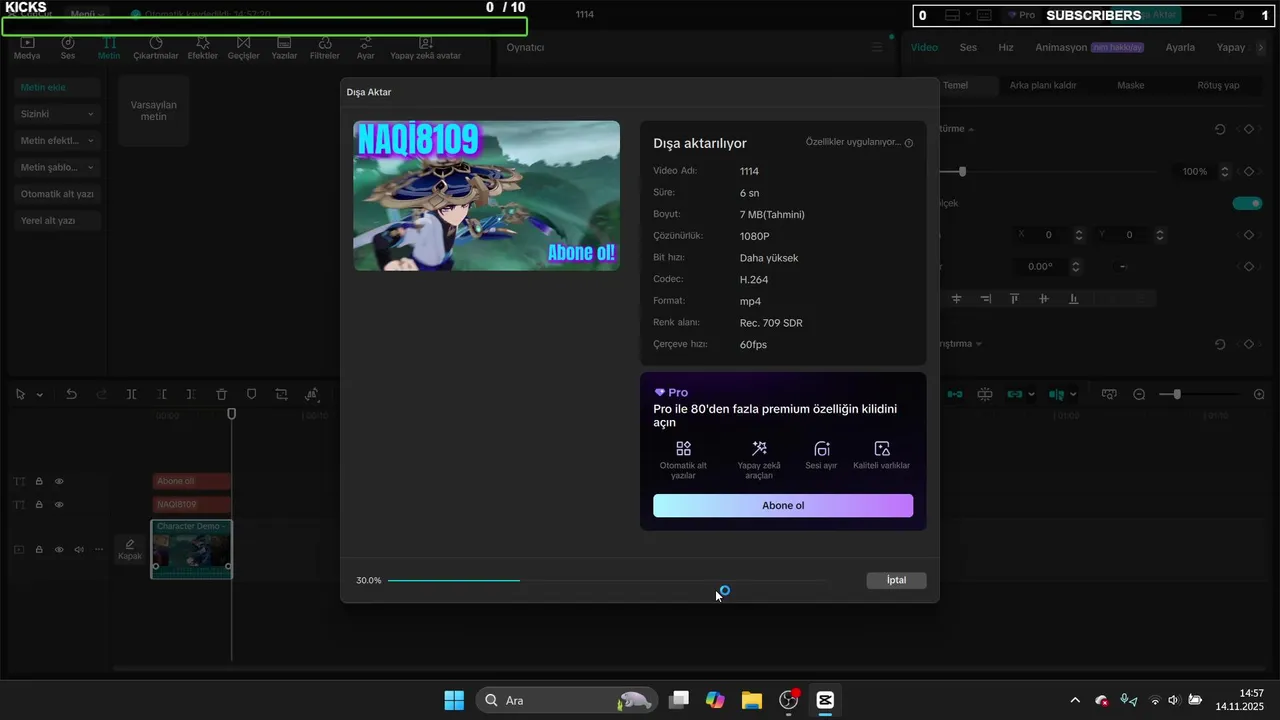Click the marker shield icon in timeline toolbar
Image resolution: width=1280 pixels, height=720 pixels.
[x=251, y=395]
